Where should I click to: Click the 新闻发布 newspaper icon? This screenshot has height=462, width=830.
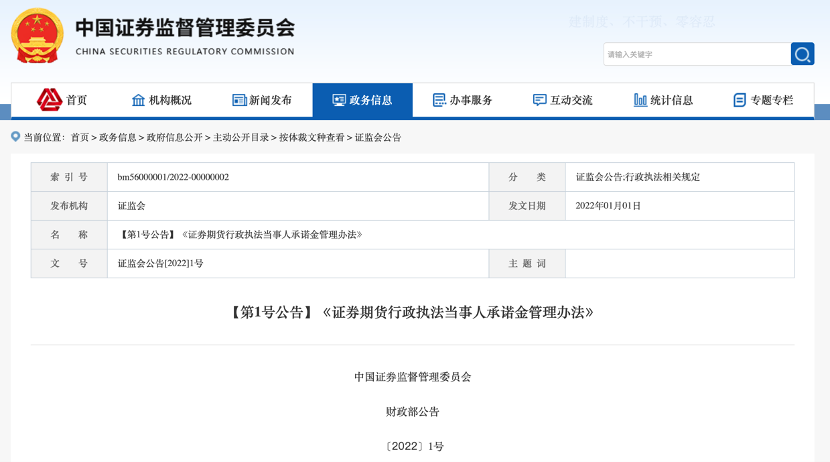[x=239, y=100]
